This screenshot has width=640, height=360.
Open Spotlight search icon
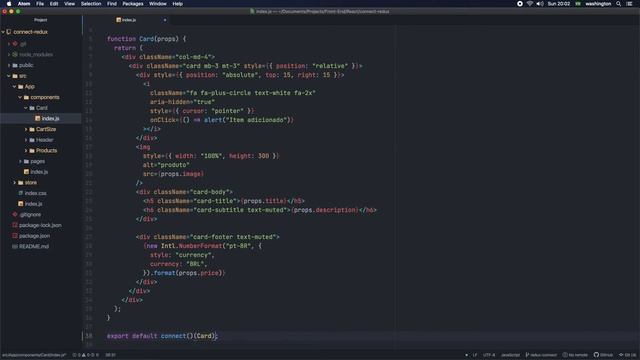pos(619,4)
